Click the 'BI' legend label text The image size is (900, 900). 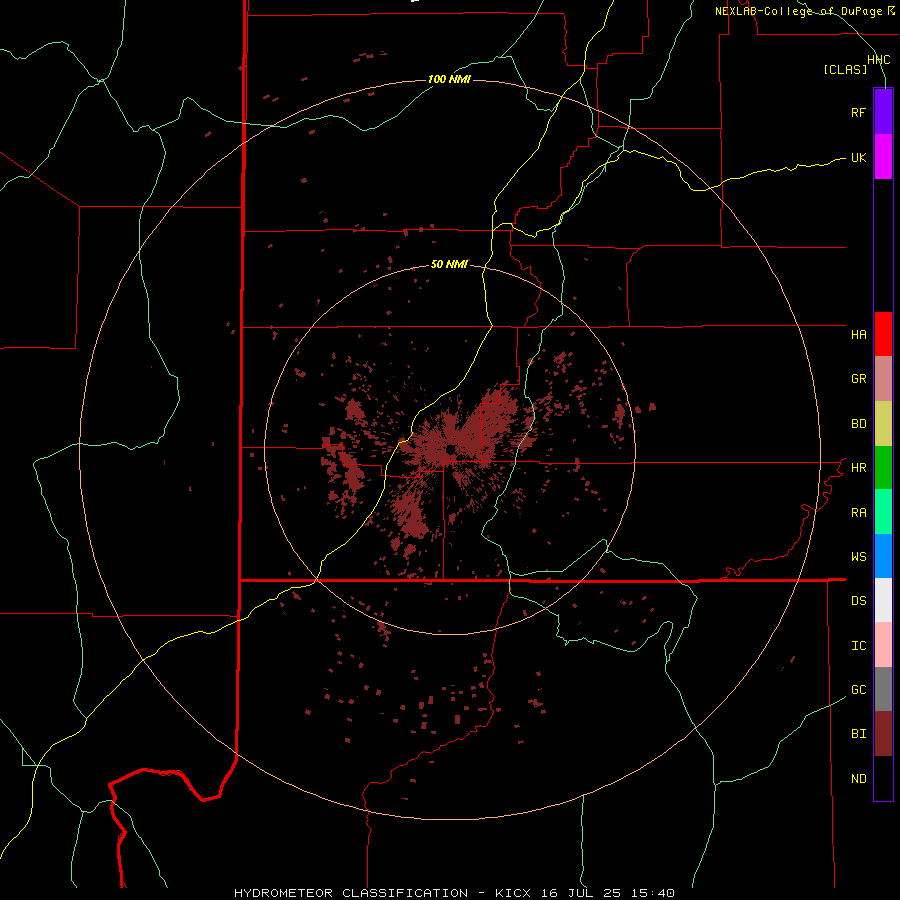858,734
